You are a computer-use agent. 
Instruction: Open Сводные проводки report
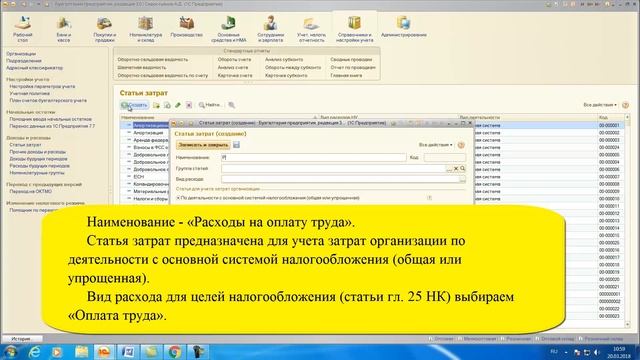(351, 60)
